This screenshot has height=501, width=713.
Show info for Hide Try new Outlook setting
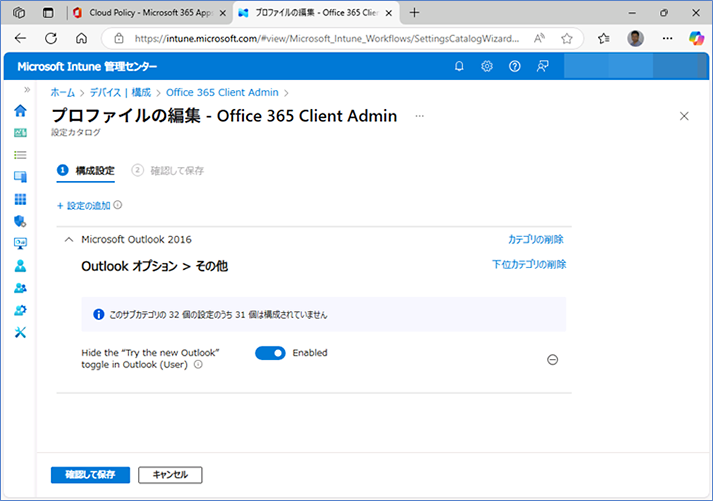[198, 365]
